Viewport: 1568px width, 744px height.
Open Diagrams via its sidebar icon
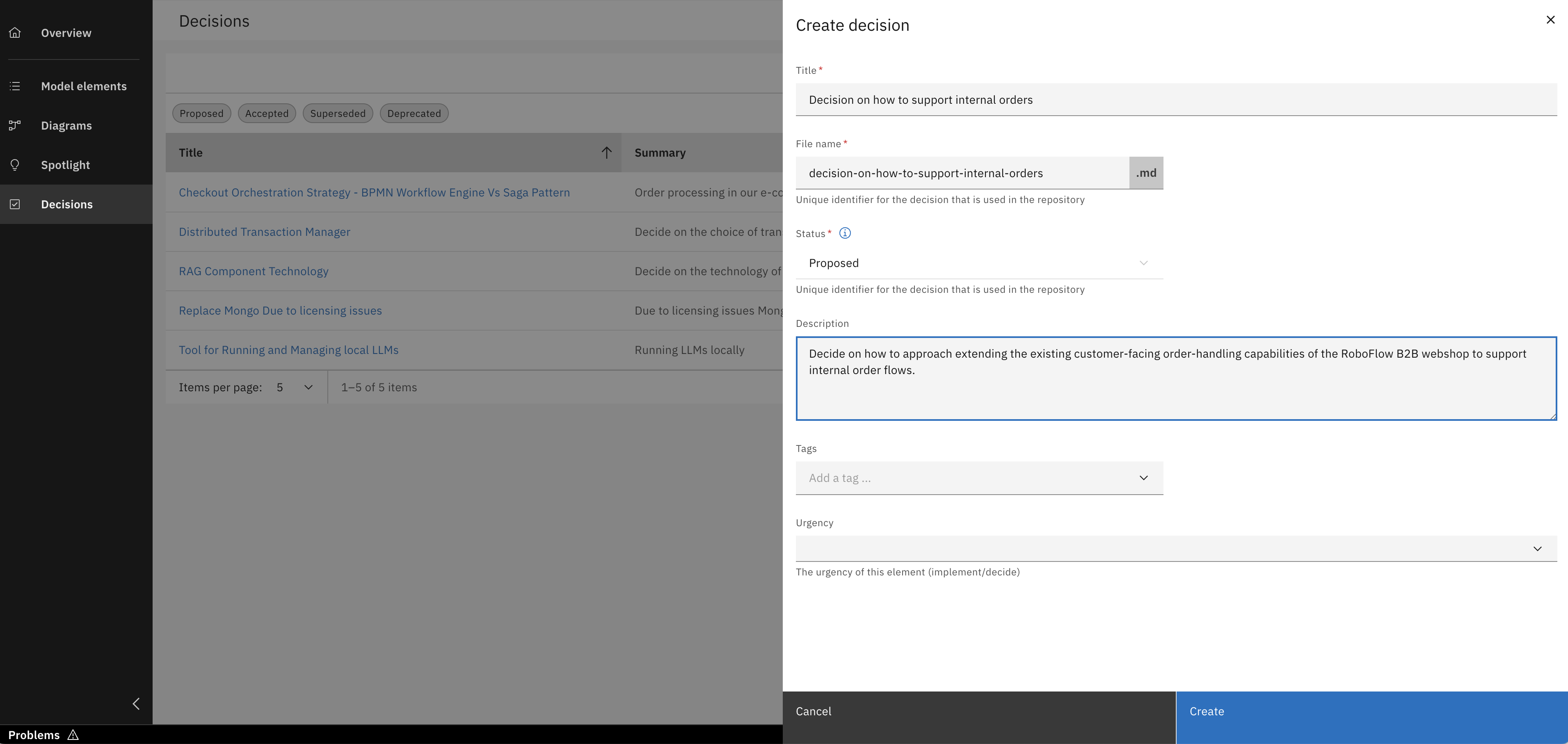[15, 126]
